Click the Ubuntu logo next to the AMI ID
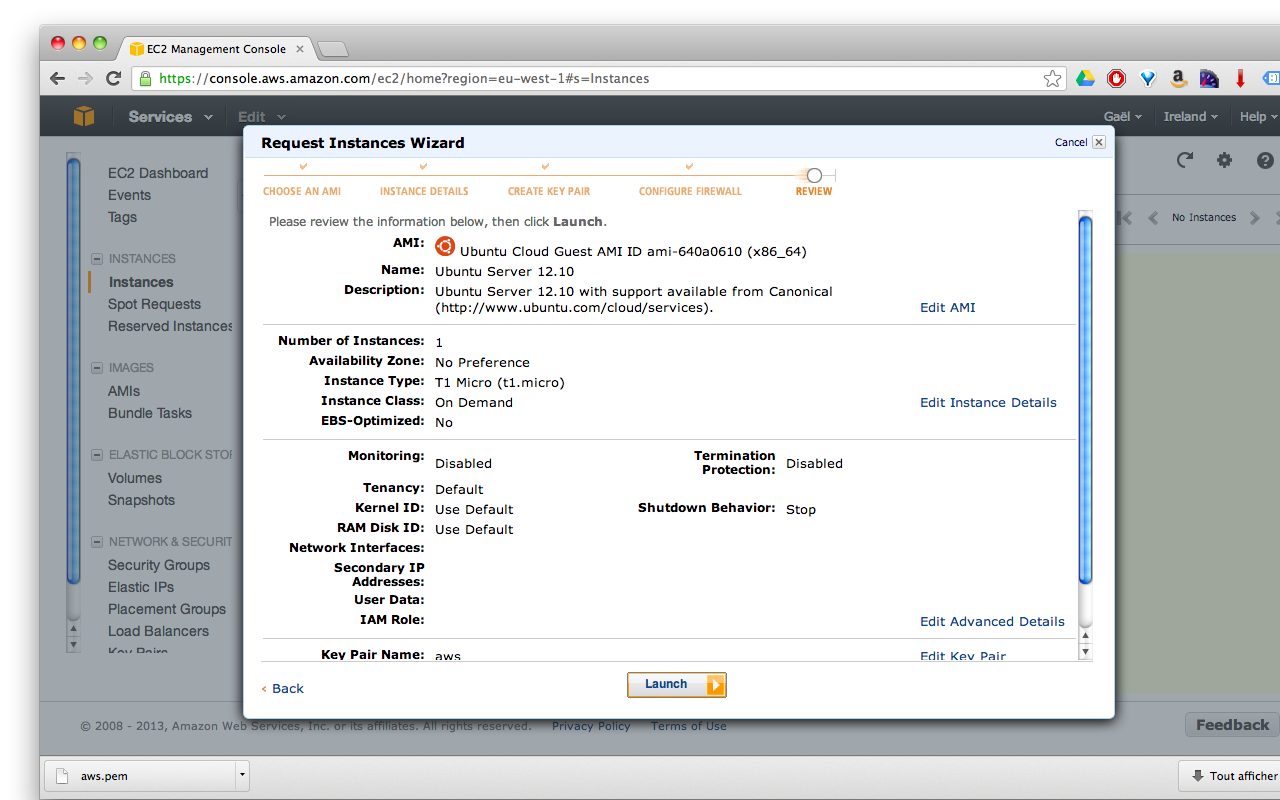Screen dimensions: 1280x800 pos(445,246)
